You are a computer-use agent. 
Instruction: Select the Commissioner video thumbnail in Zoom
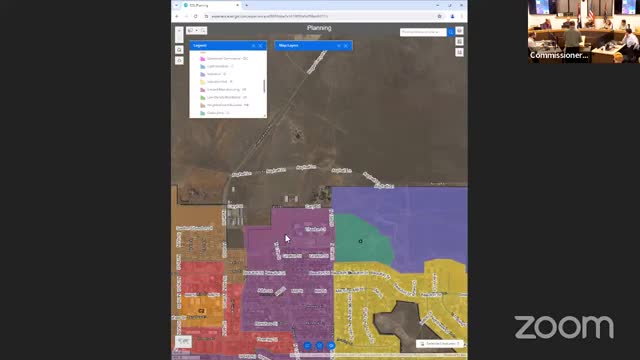click(584, 31)
